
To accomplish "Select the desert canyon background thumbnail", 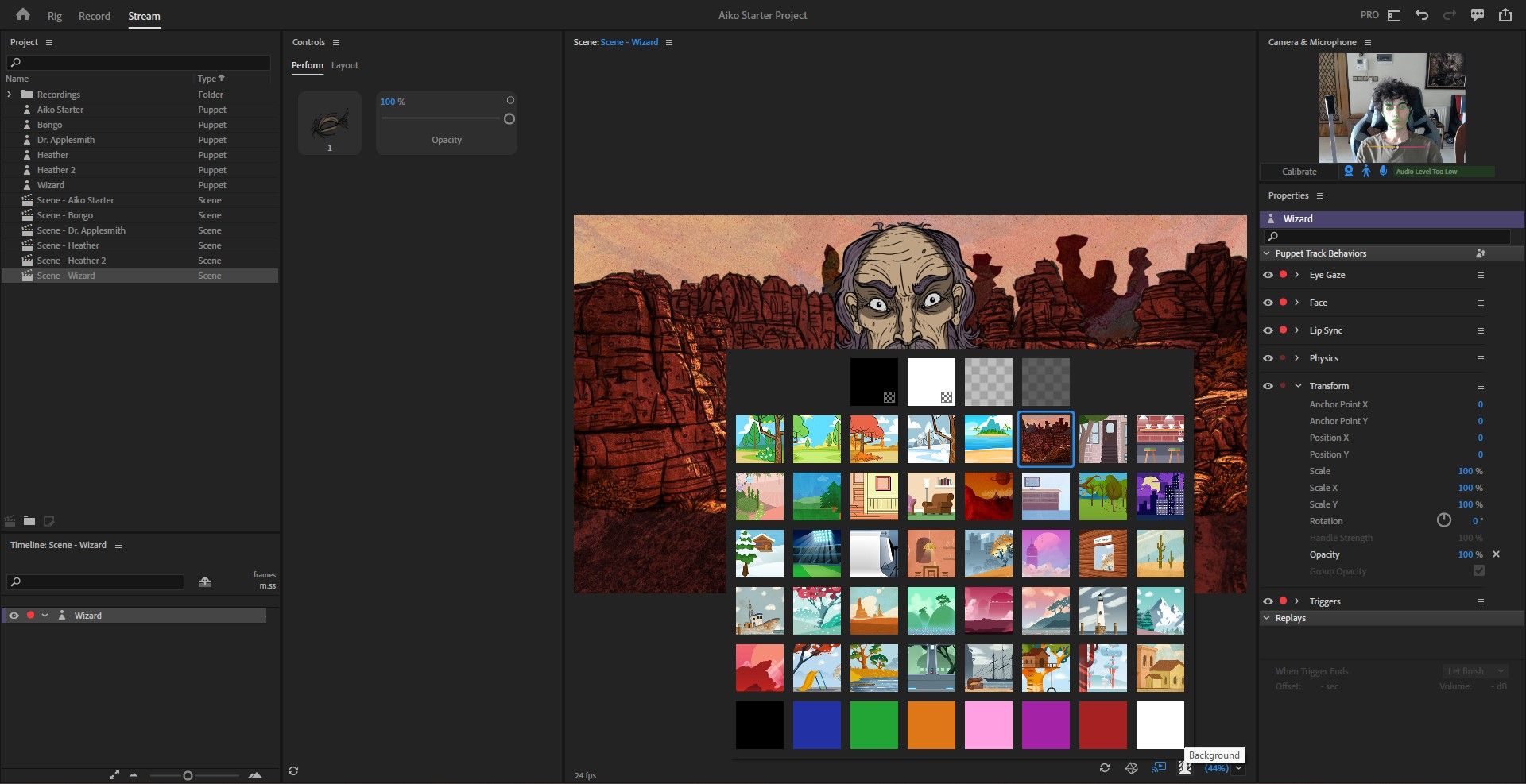I will (1045, 438).
